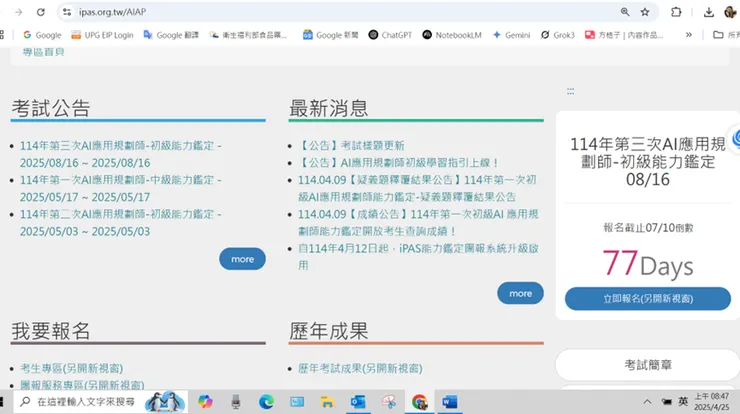Click the 專區首頁 breadcrumb link
740x414 pixels.
43,52
